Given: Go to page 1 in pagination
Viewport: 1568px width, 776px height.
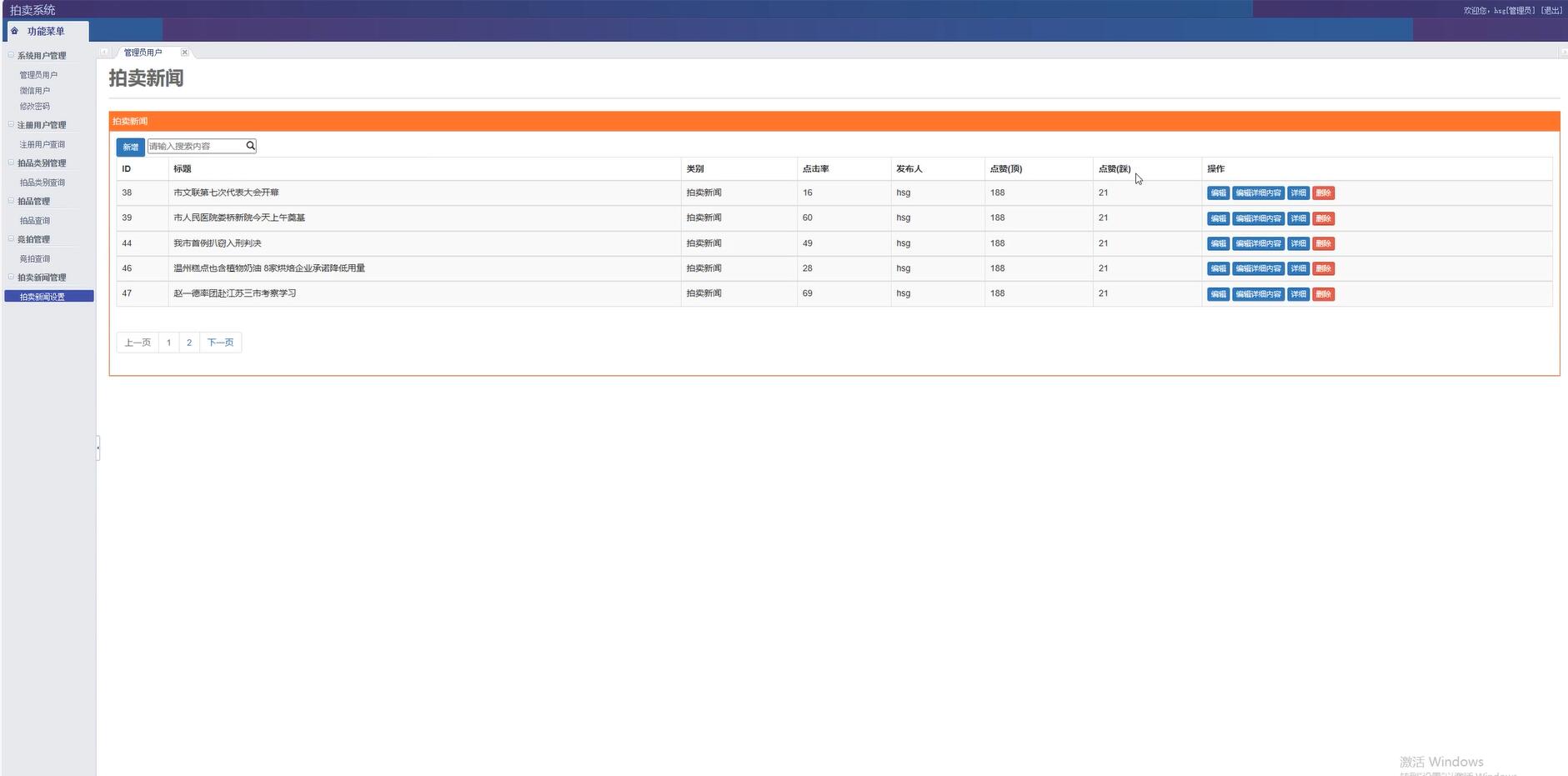Looking at the screenshot, I should click(x=168, y=343).
